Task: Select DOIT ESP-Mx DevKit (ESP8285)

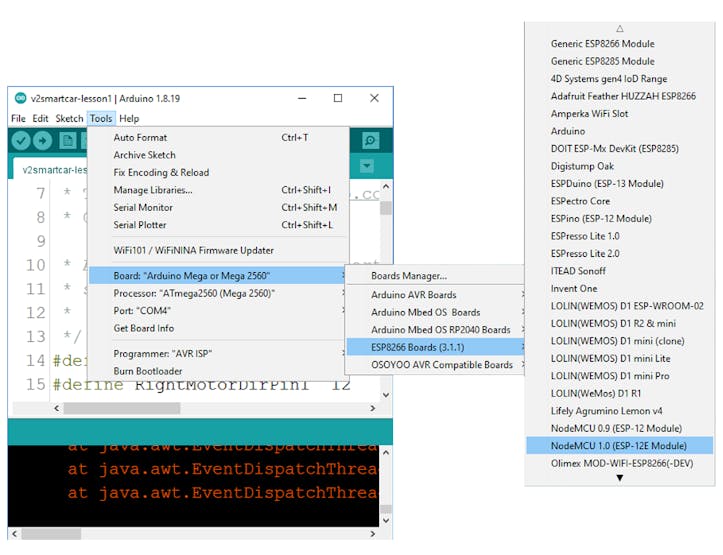Action: click(x=620, y=149)
